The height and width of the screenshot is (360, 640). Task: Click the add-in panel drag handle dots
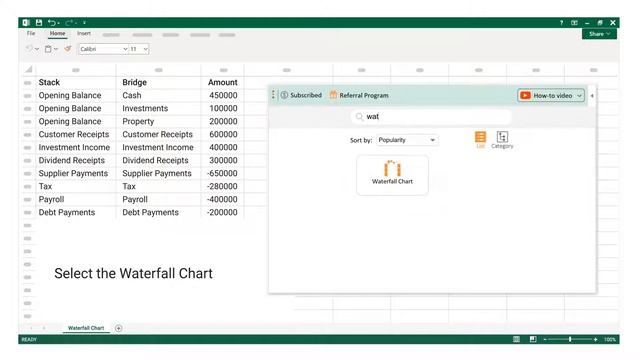[273, 95]
